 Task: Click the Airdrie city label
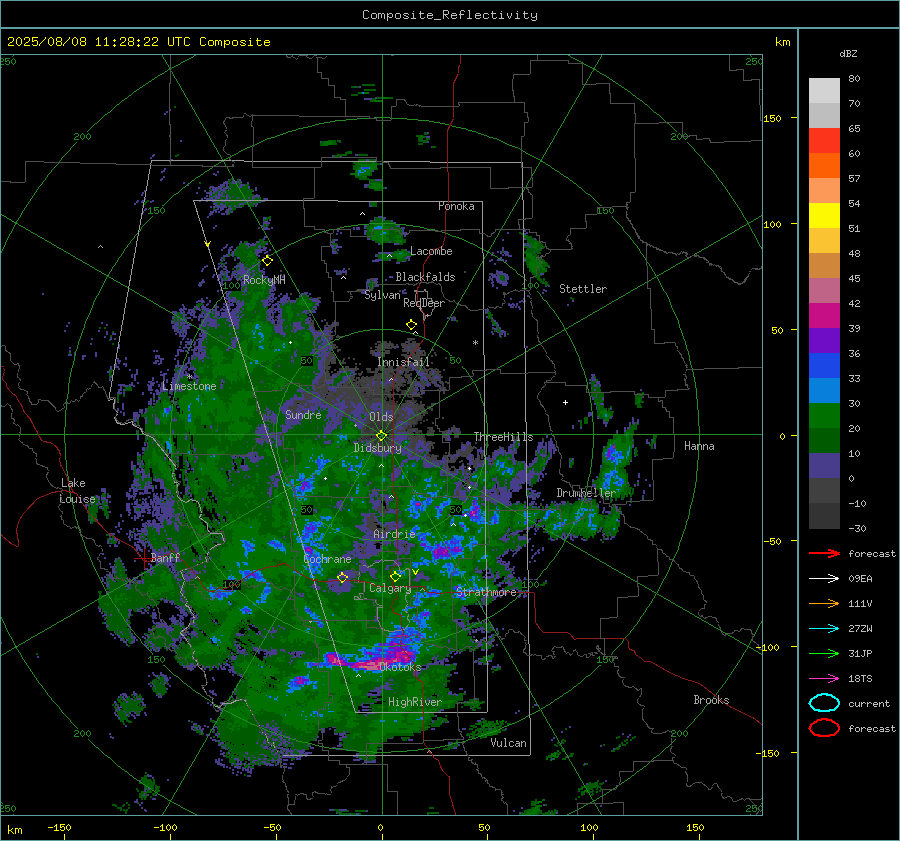tap(394, 534)
